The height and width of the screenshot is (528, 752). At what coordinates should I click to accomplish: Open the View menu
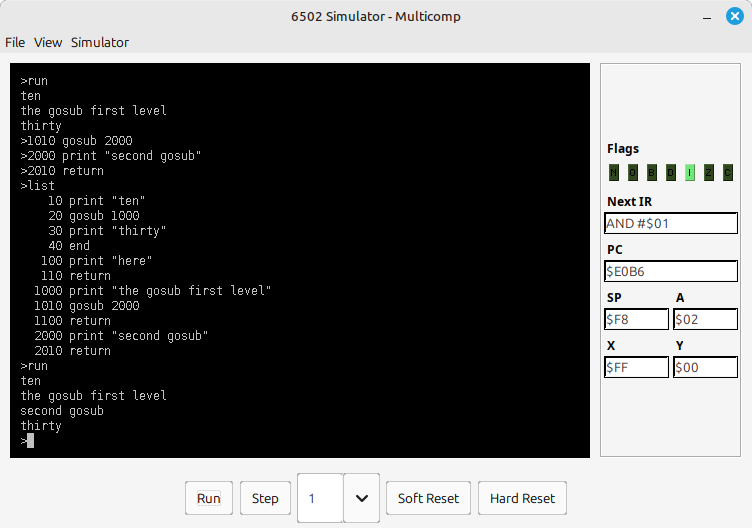click(48, 42)
